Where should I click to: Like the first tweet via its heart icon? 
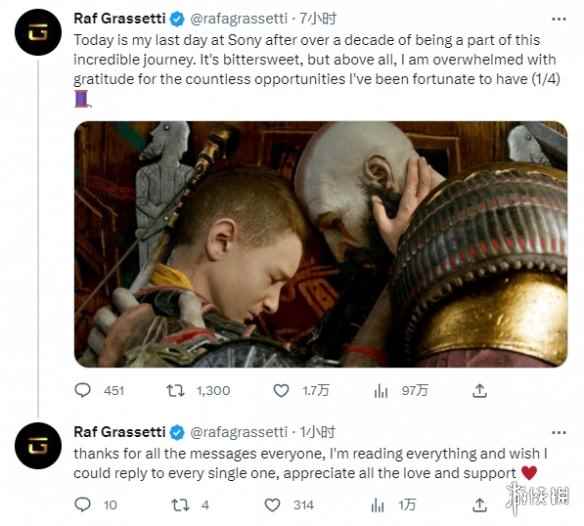281,390
